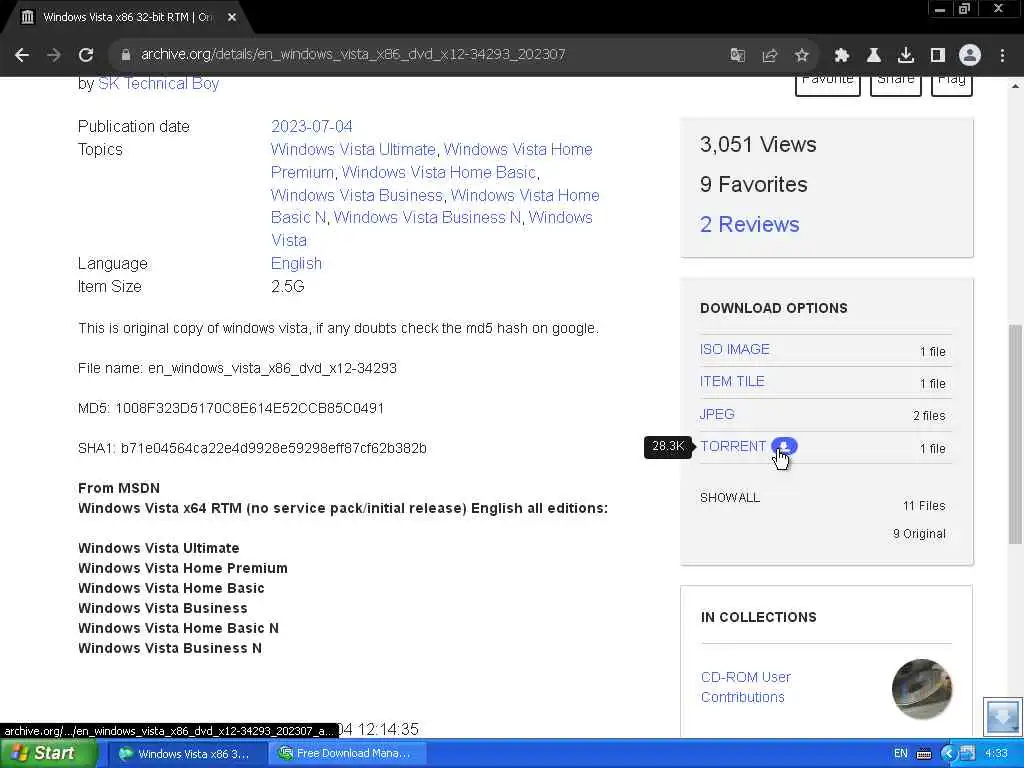Click SHOW ALL files

729,498
